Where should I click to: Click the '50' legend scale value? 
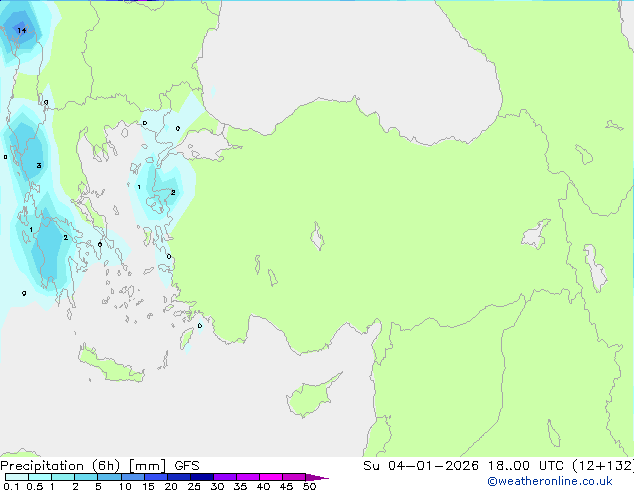click(309, 486)
